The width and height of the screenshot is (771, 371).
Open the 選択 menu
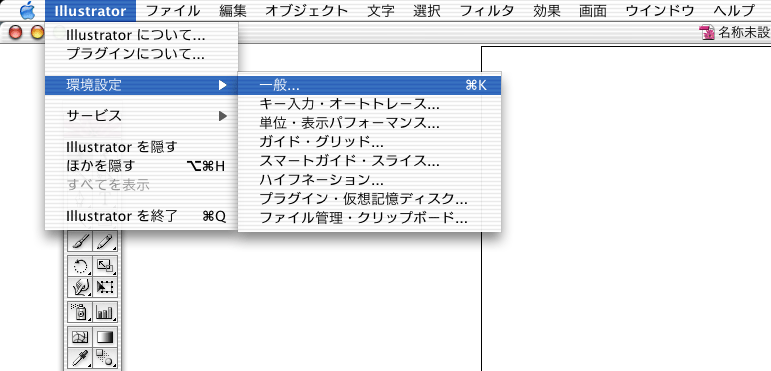pos(427,10)
